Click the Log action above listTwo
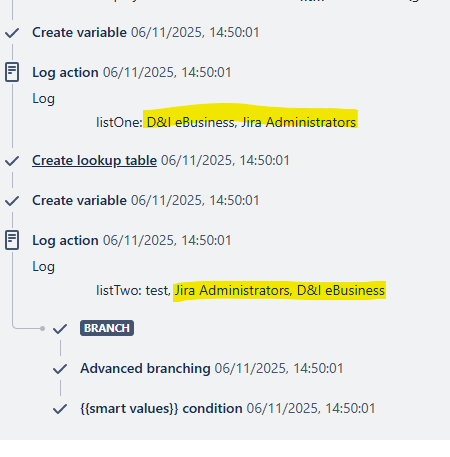This screenshot has height=457, width=450. point(65,240)
